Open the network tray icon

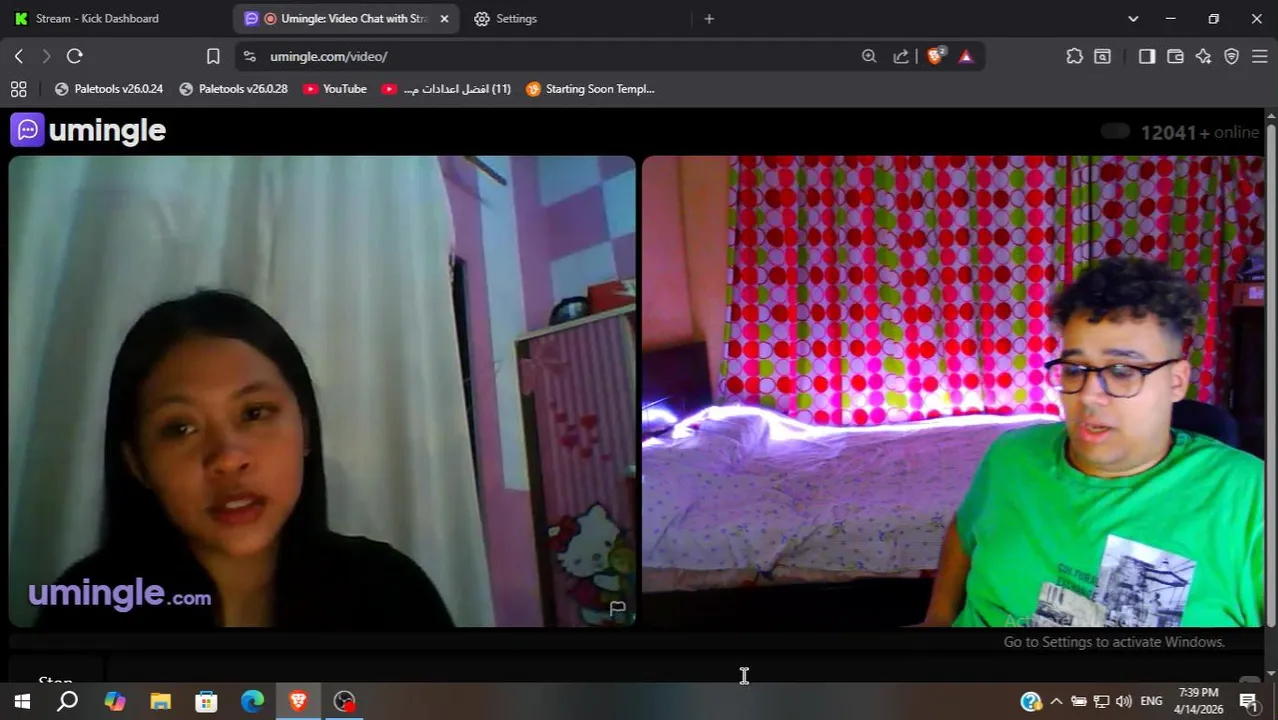1101,701
